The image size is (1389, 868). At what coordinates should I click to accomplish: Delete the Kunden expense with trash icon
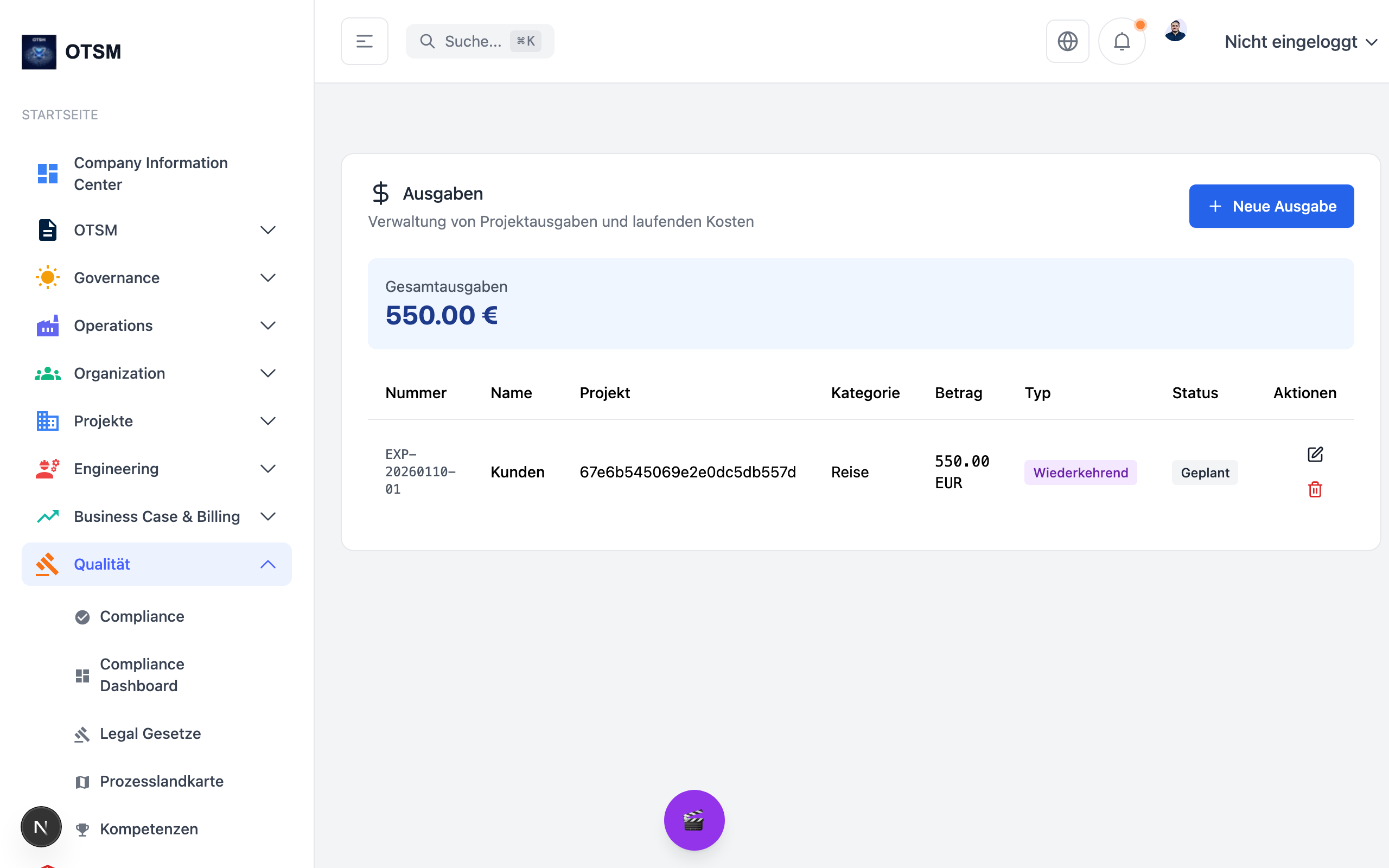(x=1314, y=489)
